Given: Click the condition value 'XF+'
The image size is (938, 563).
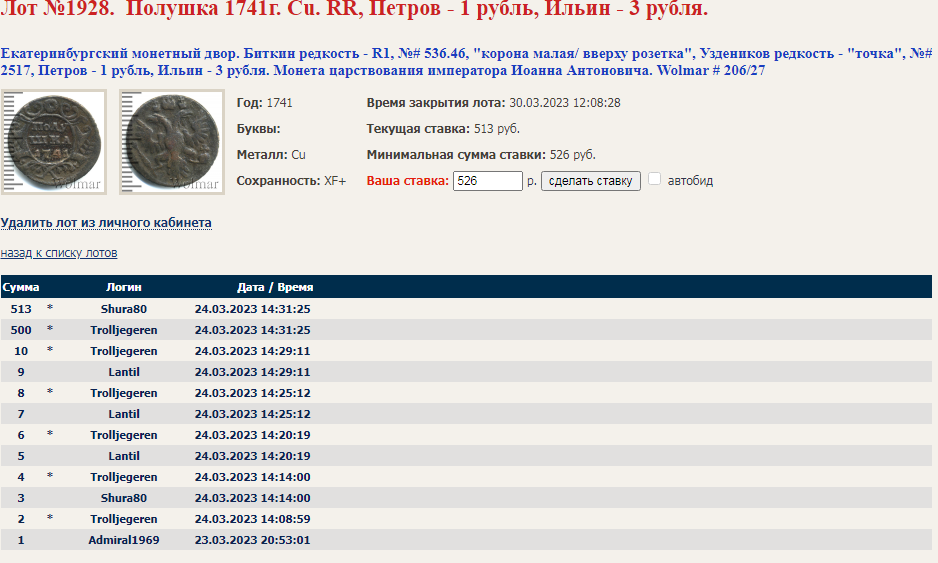Looking at the screenshot, I should 335,181.
